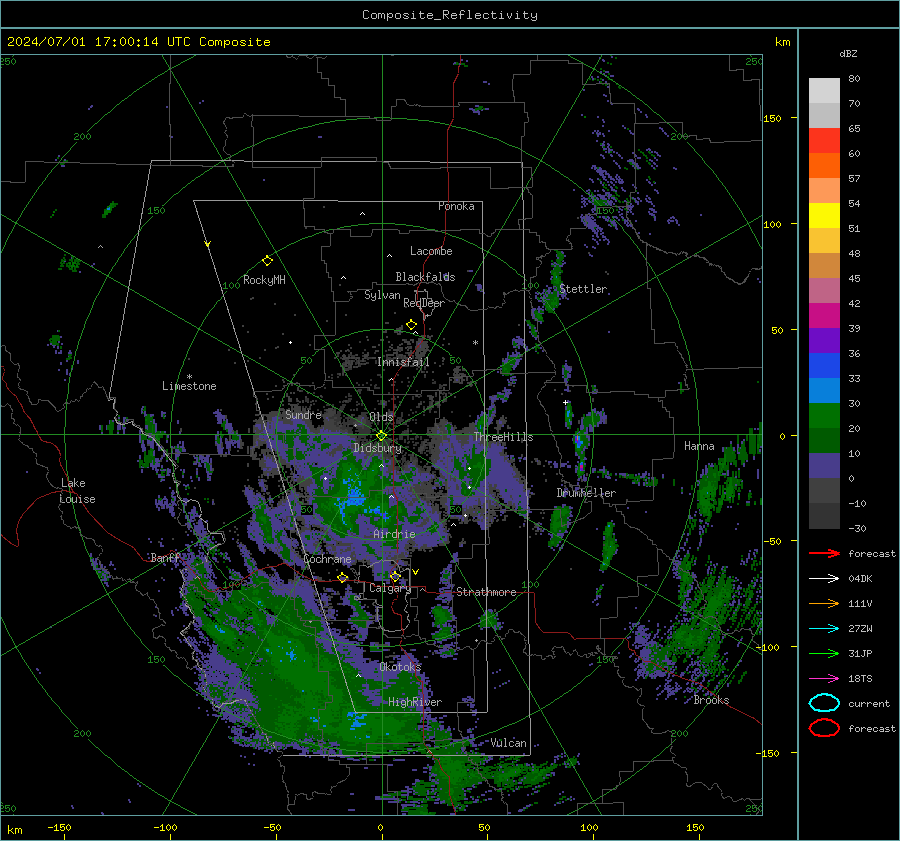Click the Lacombe city label
900x841 pixels.
pyautogui.click(x=431, y=251)
